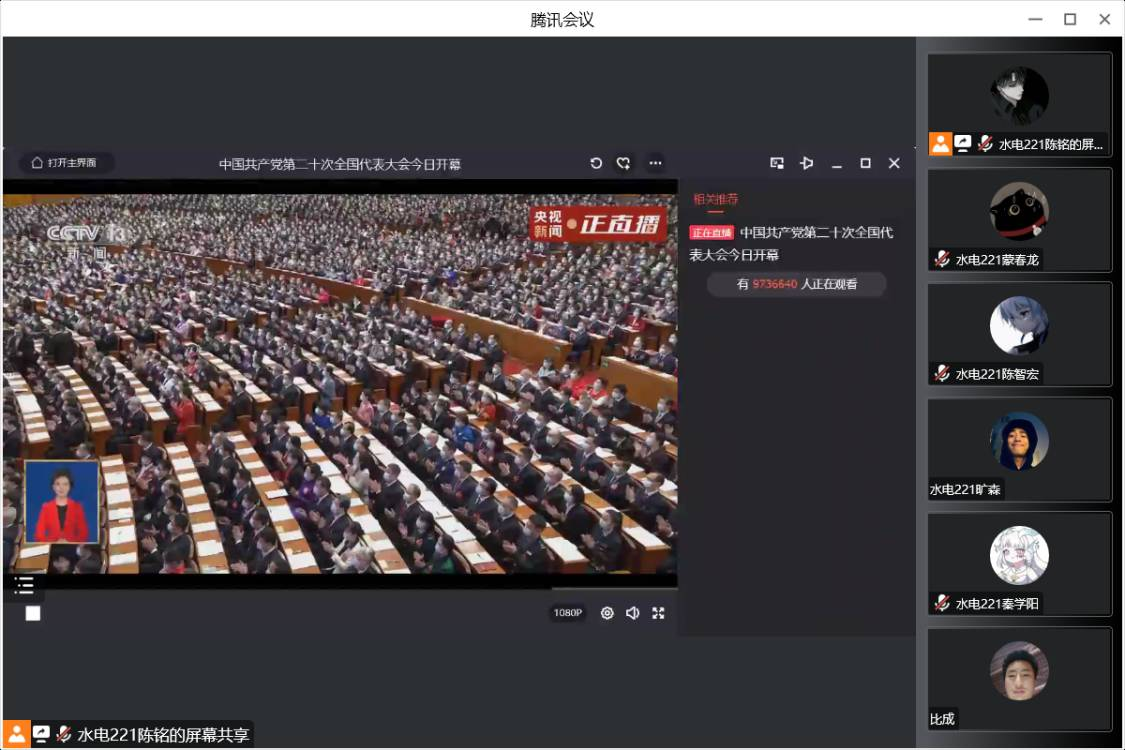Click muted mic icon beside 水电221蒙春龙
The image size is (1125, 750).
point(942,259)
